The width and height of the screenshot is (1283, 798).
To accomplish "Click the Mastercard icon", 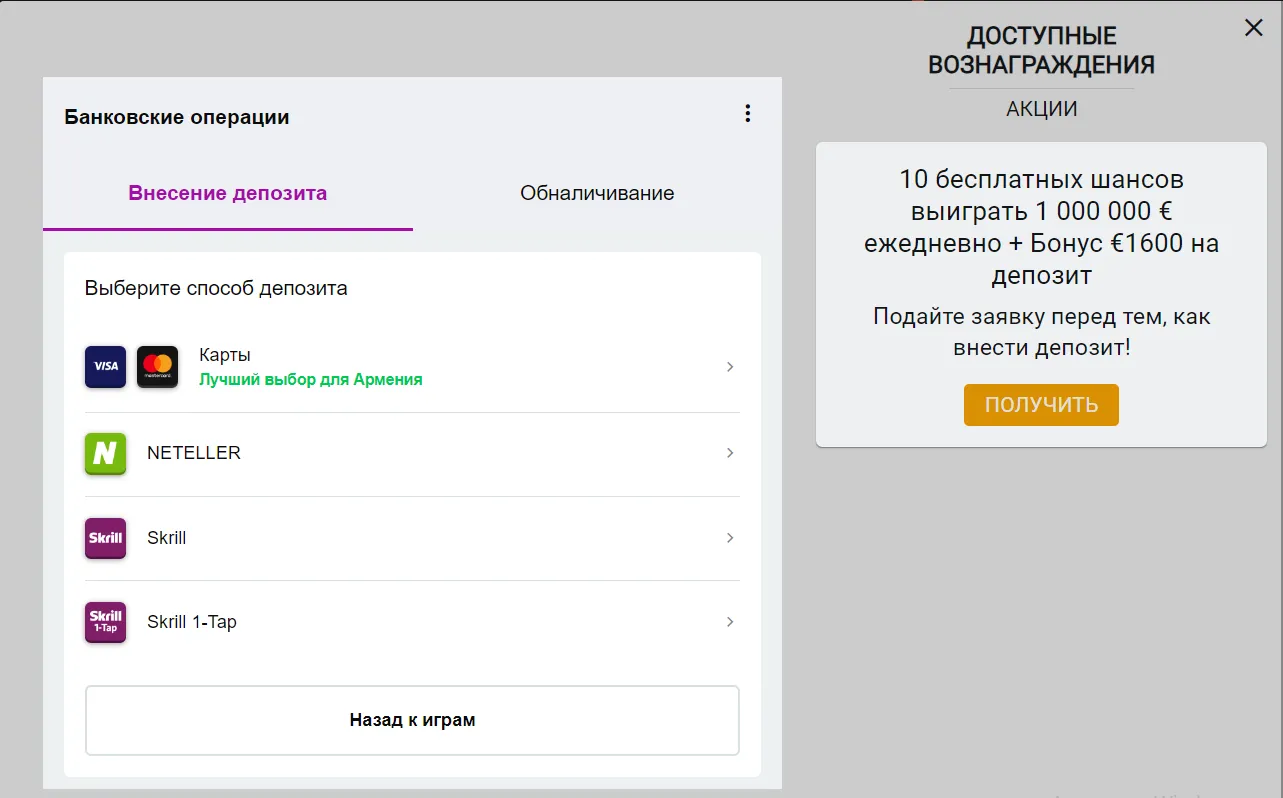I will click(157, 367).
